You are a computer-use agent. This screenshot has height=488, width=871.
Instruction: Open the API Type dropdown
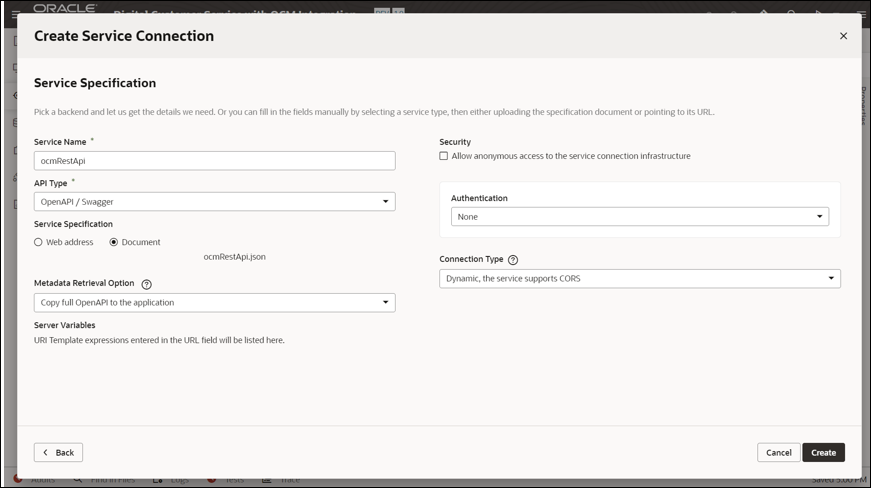click(214, 202)
